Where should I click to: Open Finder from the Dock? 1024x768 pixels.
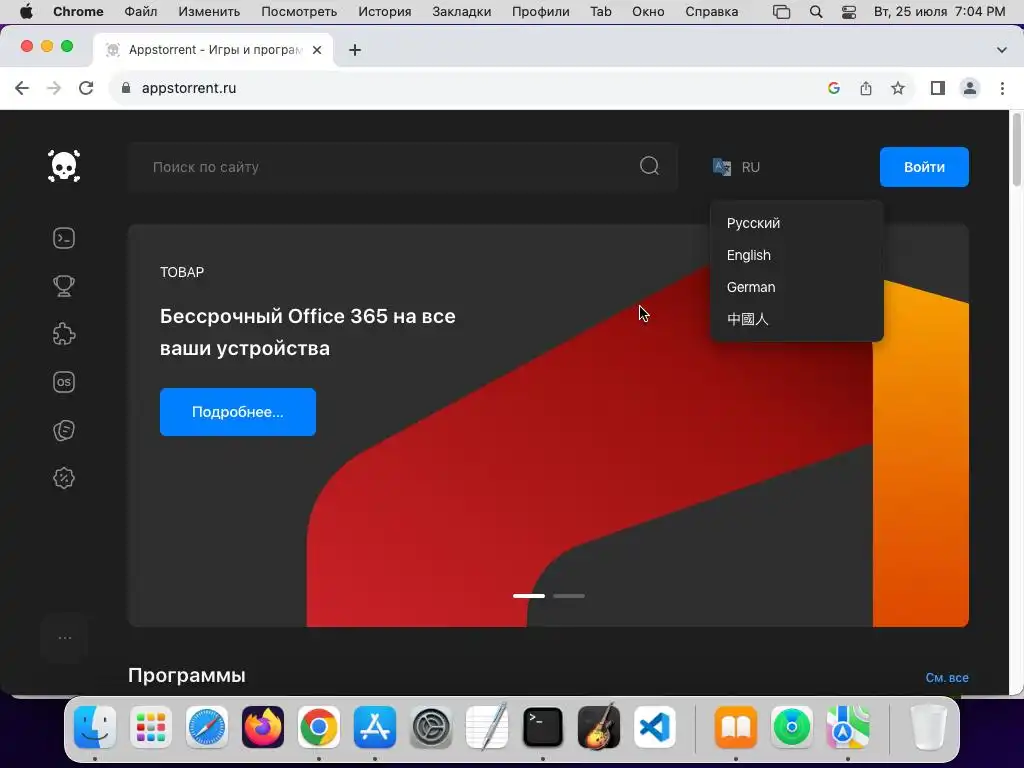[x=95, y=727]
